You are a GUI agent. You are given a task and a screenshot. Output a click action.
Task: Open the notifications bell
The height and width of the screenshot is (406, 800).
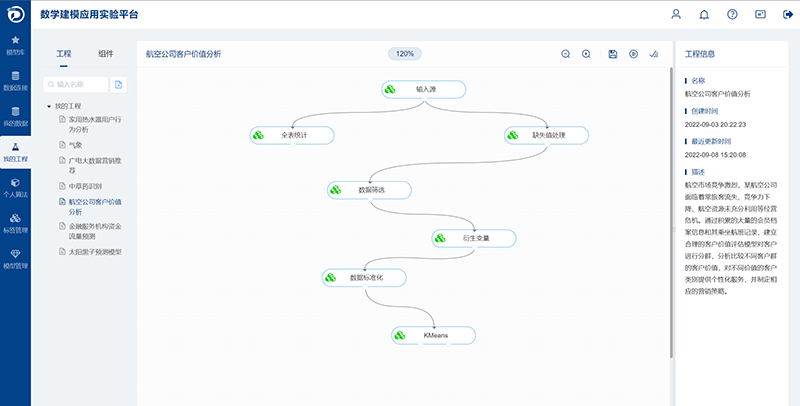pyautogui.click(x=704, y=15)
